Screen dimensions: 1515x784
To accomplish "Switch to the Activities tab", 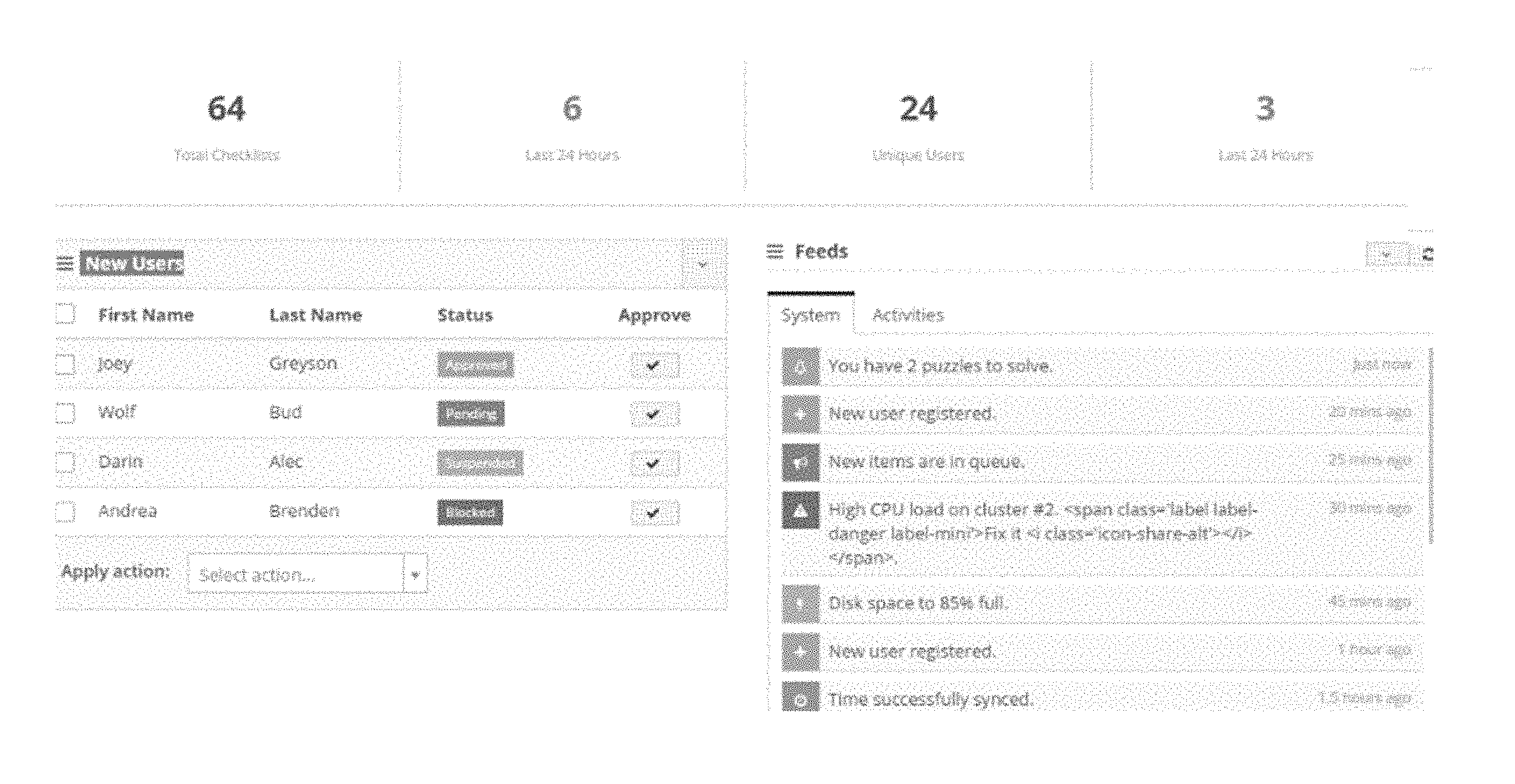I will coord(908,315).
